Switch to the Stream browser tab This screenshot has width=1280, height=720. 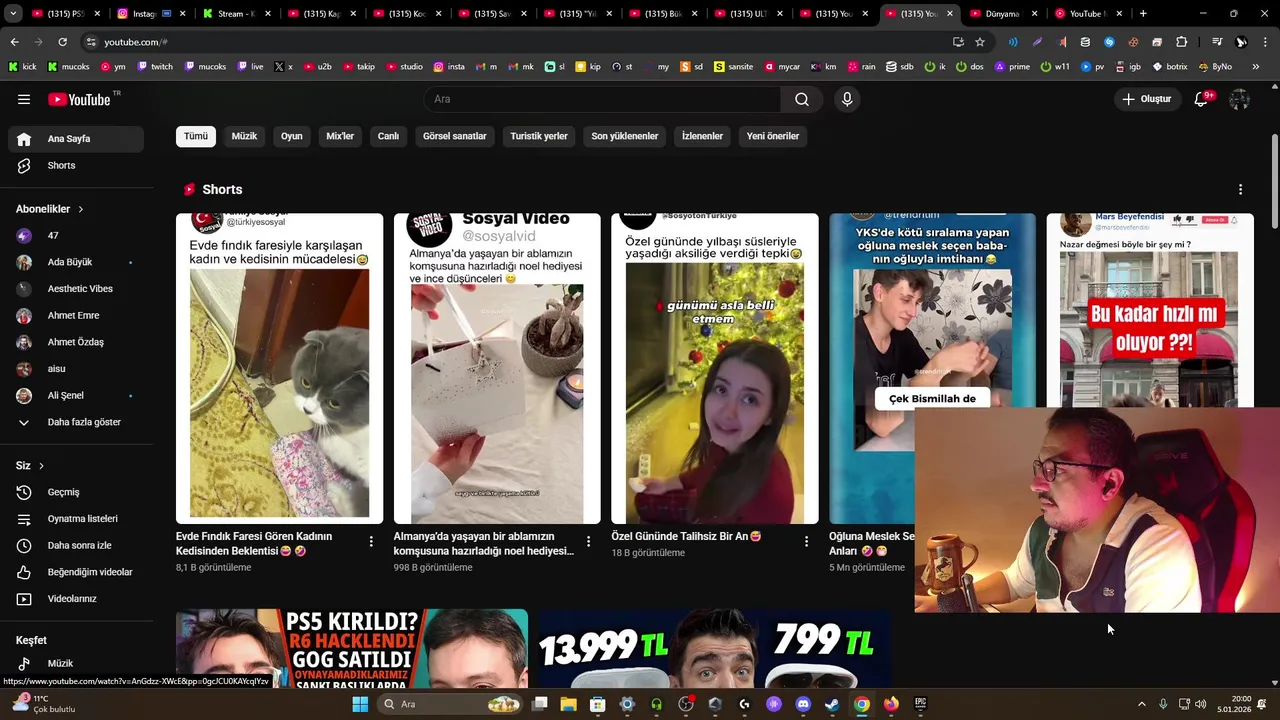(x=236, y=14)
